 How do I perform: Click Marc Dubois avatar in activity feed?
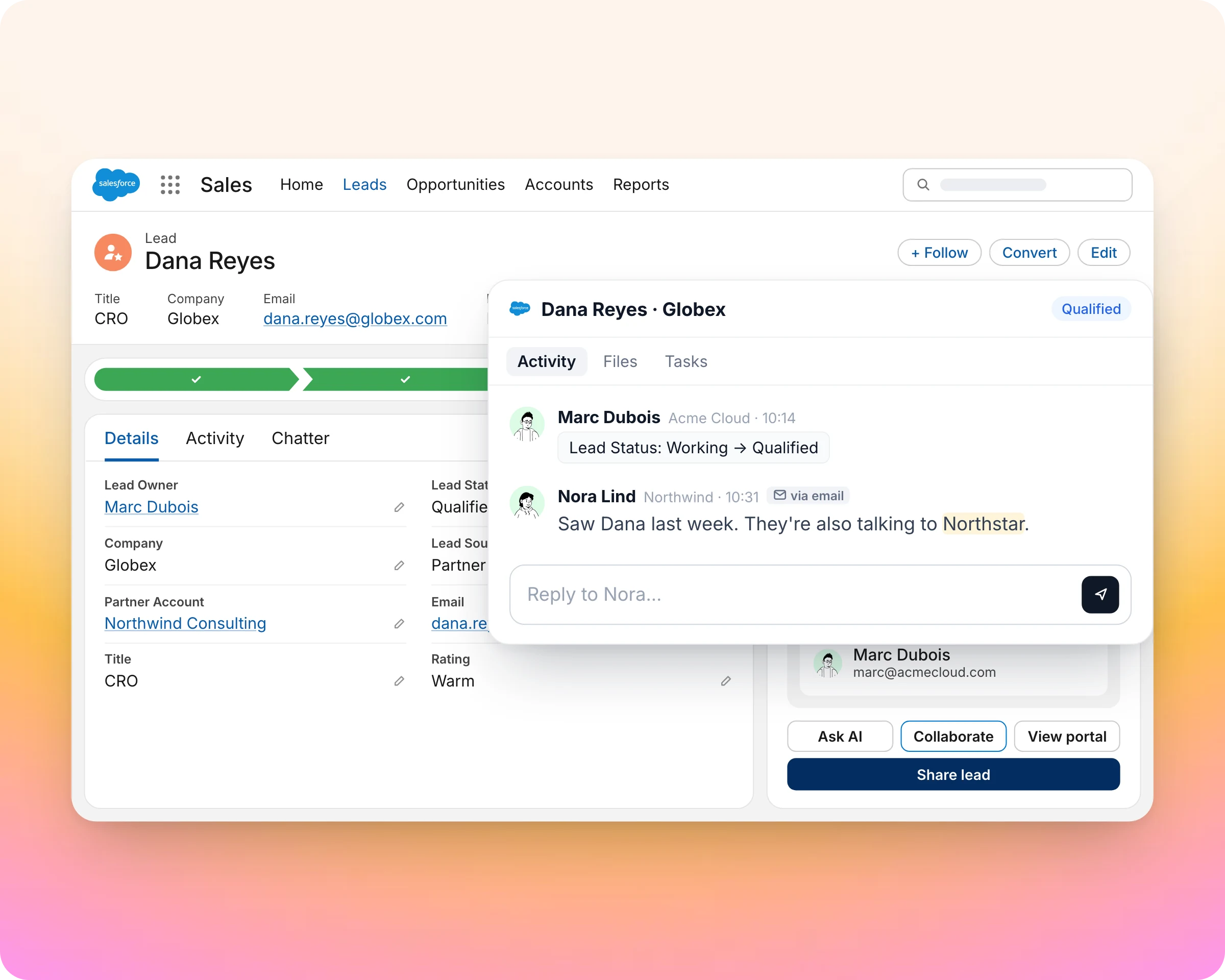(x=527, y=424)
